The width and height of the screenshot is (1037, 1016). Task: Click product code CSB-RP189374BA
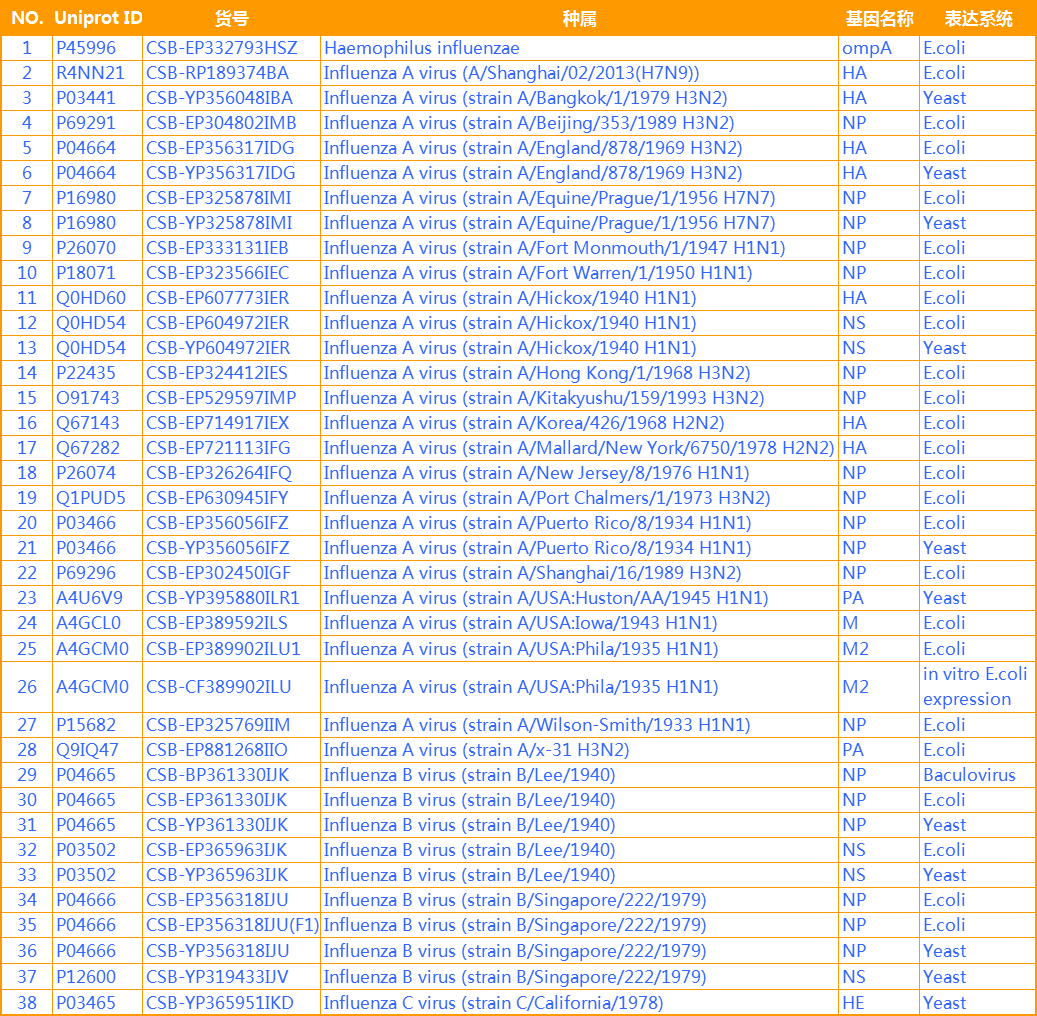(217, 73)
